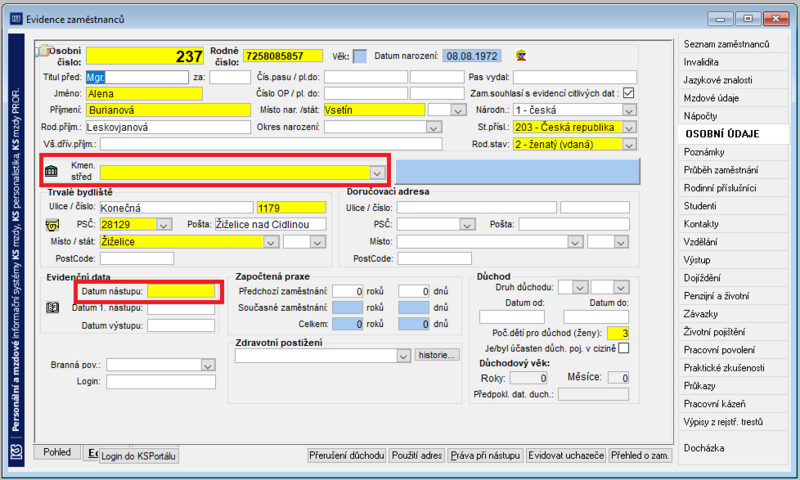Click the Datum nástupu input field

tap(181, 291)
